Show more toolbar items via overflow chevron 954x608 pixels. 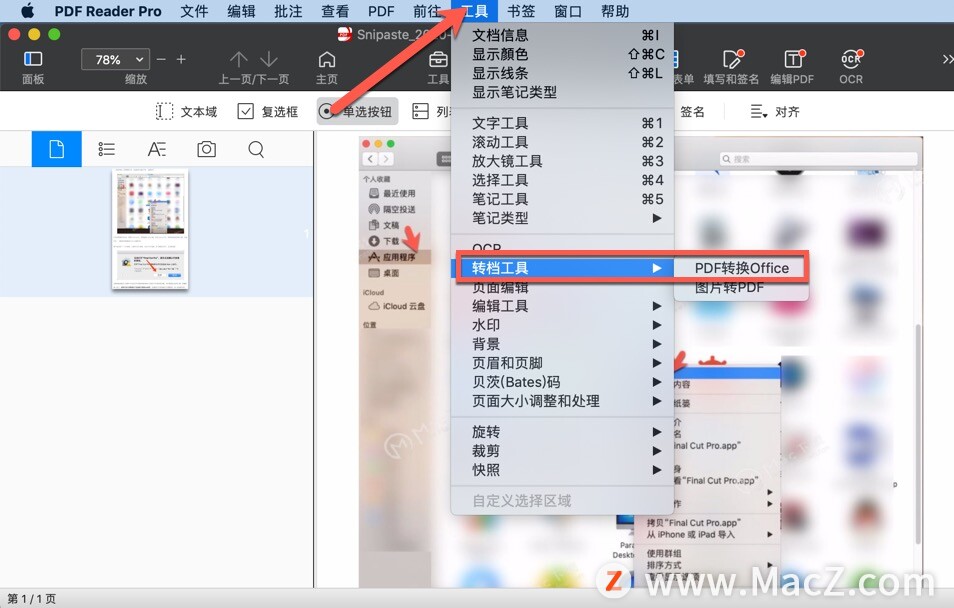[947, 60]
